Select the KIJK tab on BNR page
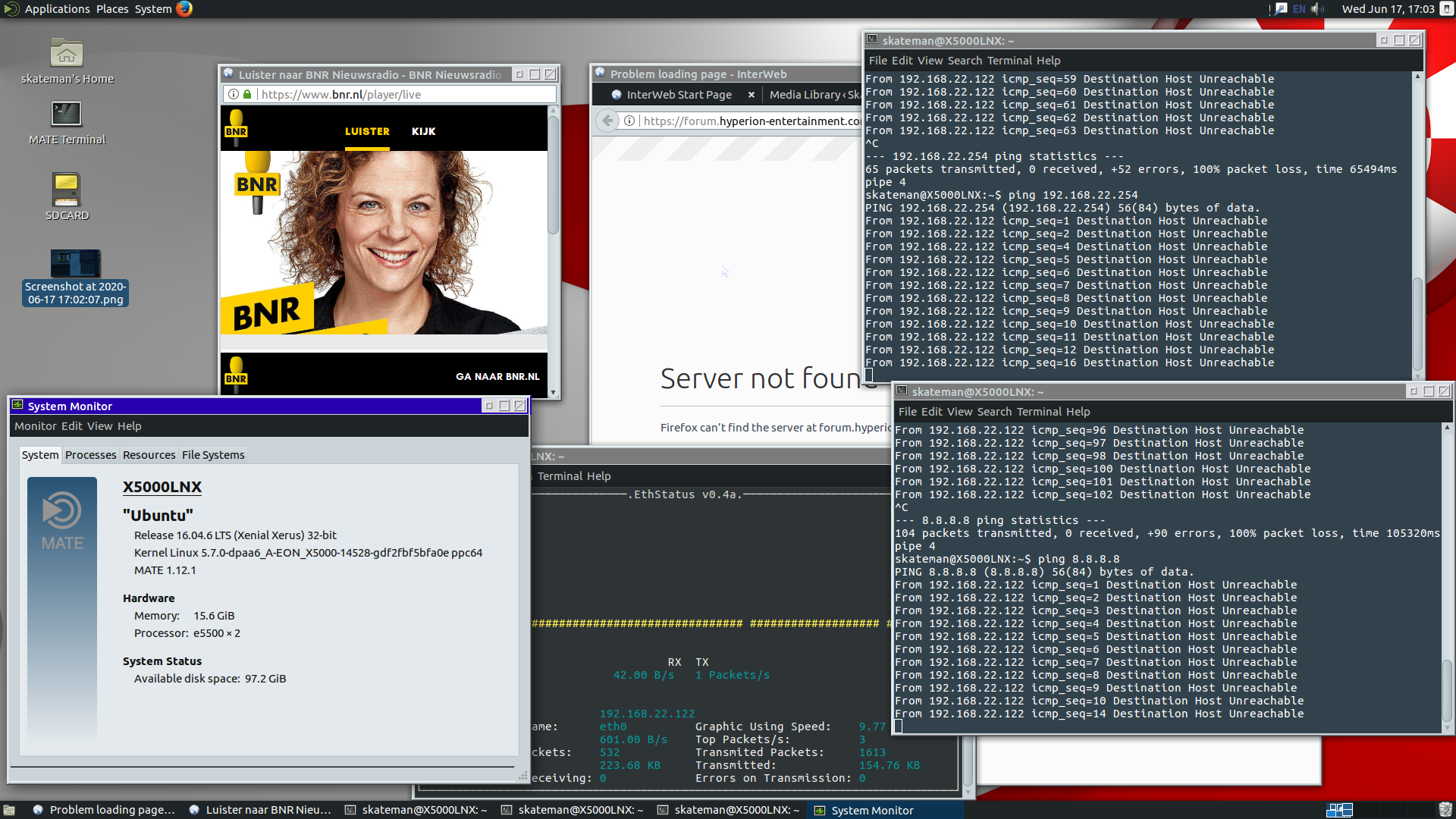This screenshot has height=819, width=1456. coord(423,131)
